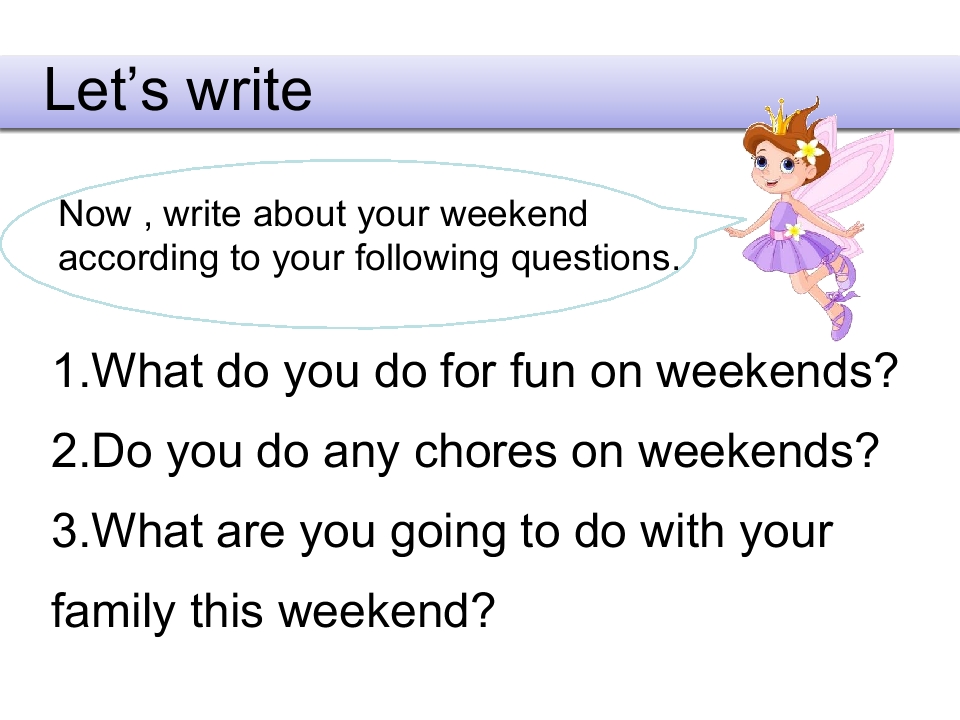Click the yellow flower in the fairy's hair

click(x=810, y=150)
